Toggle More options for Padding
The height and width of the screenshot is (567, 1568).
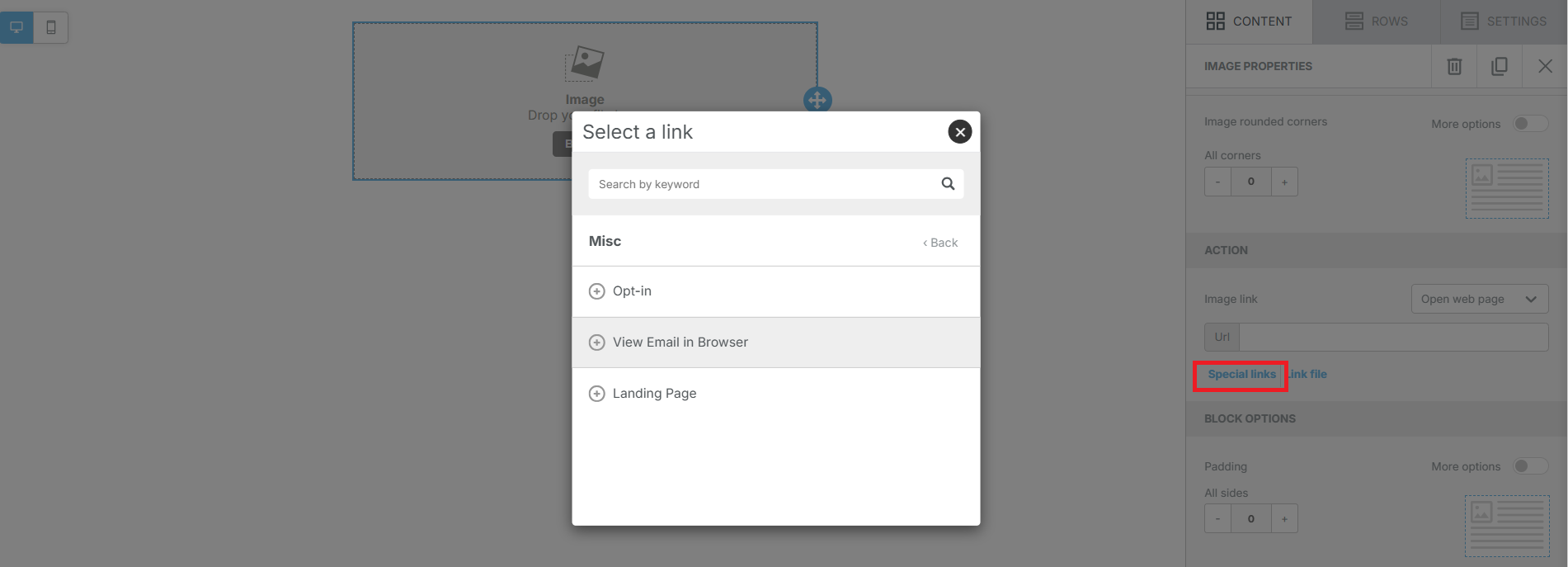pyautogui.click(x=1530, y=466)
